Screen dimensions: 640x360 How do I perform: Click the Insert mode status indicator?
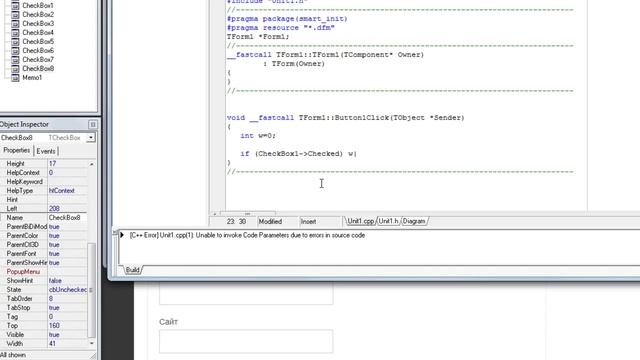tap(308, 221)
